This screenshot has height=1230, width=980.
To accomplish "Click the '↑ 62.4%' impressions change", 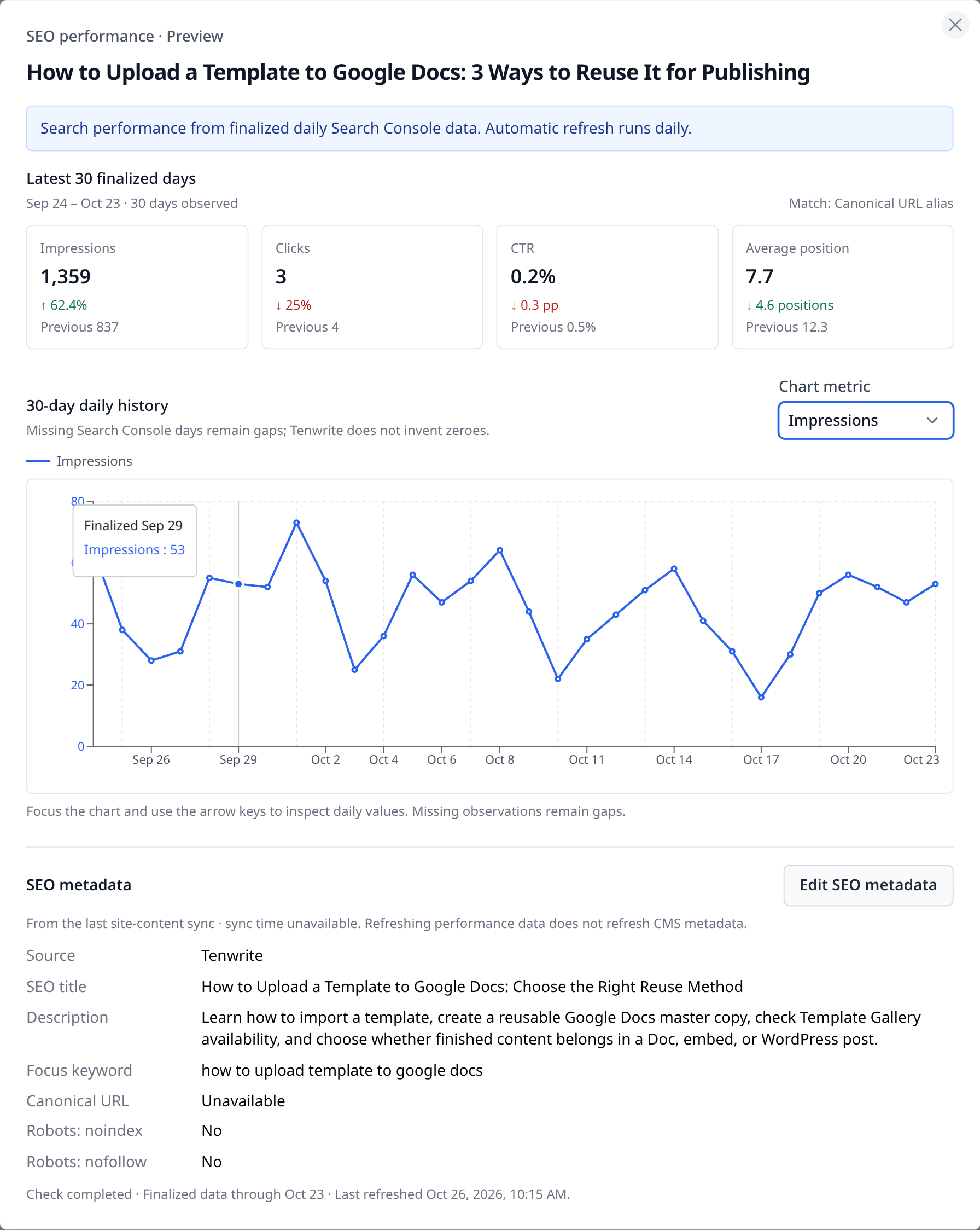I will click(64, 305).
